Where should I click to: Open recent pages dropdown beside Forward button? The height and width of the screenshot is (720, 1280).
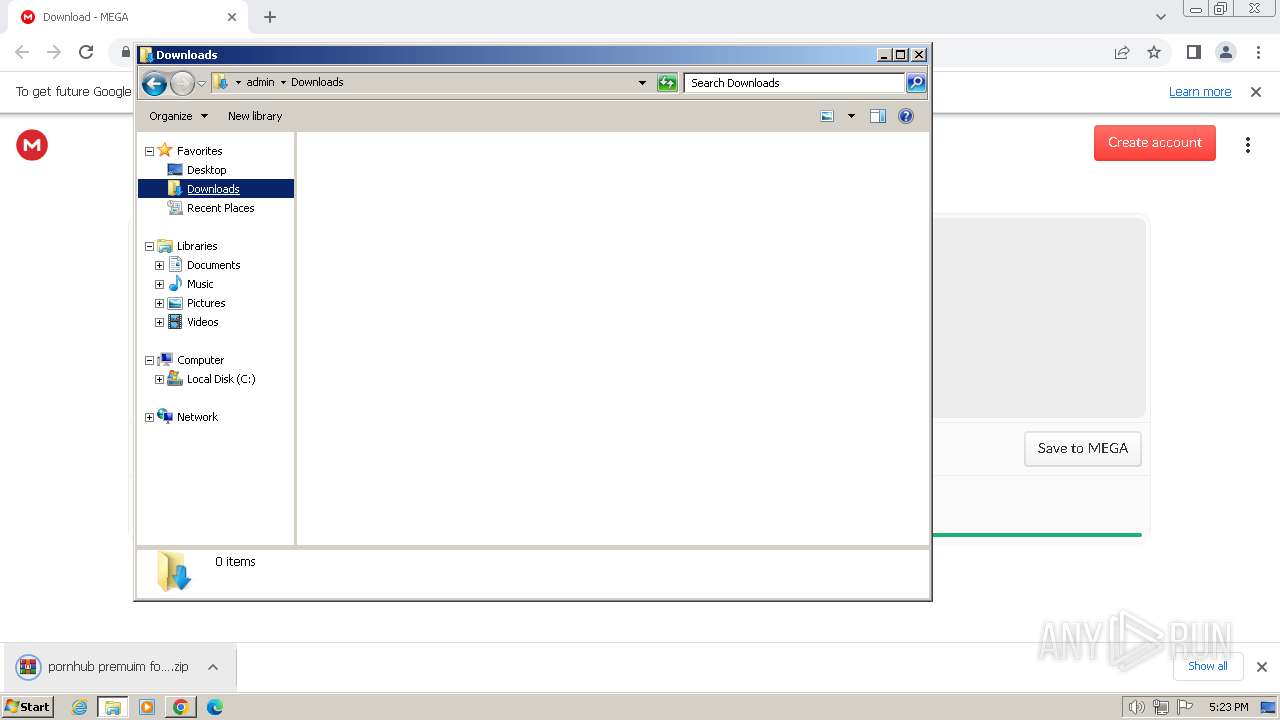point(201,83)
